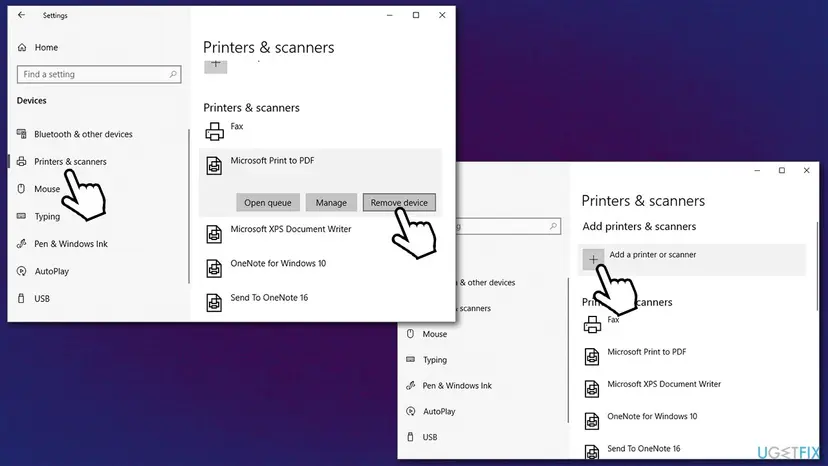Open USB settings in the front window sidebar
Screen dimensions: 828x466
tap(42, 299)
